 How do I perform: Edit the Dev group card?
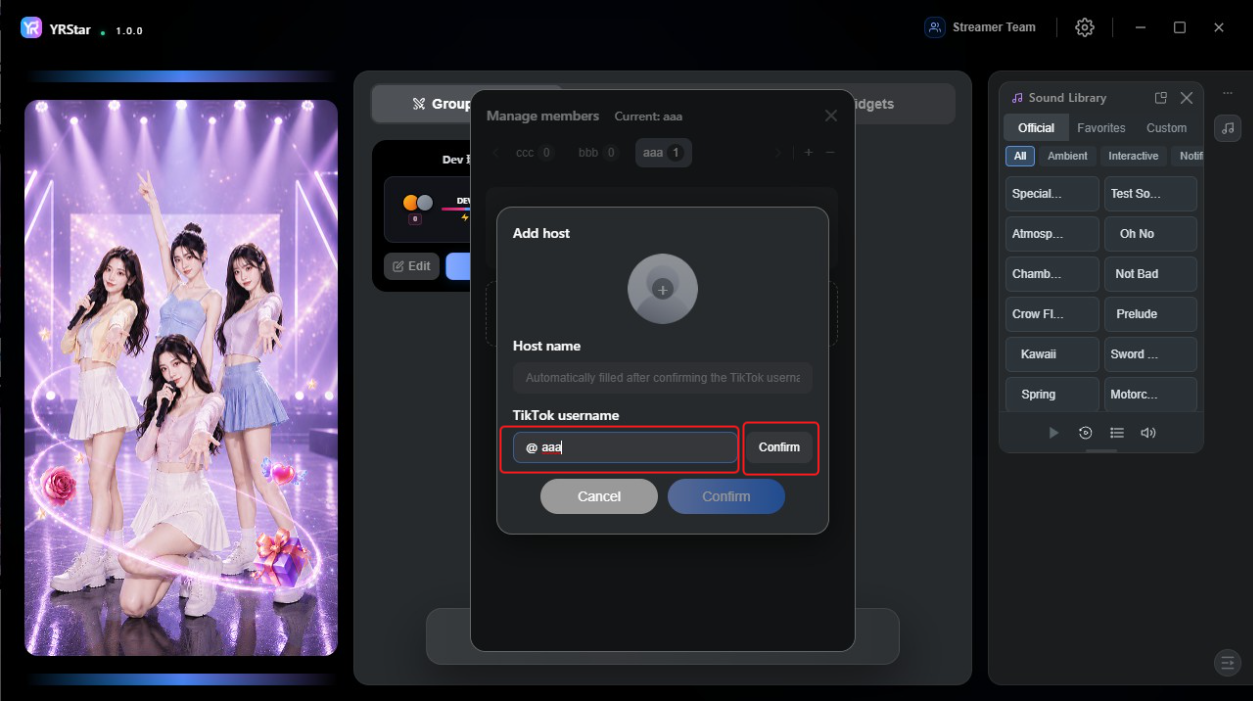(x=411, y=266)
